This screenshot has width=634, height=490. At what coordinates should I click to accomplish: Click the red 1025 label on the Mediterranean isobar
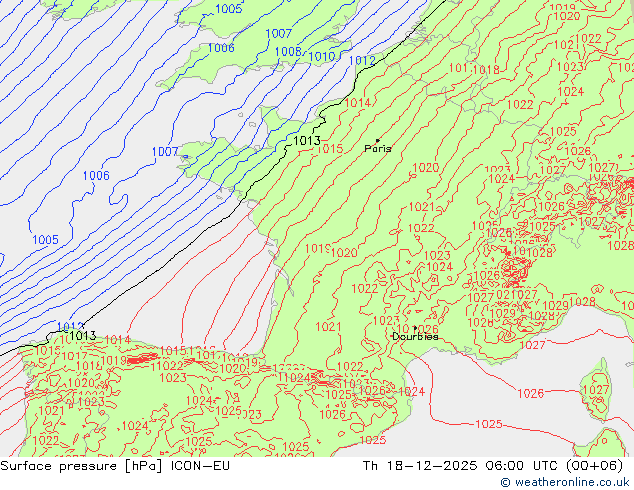coord(488,424)
